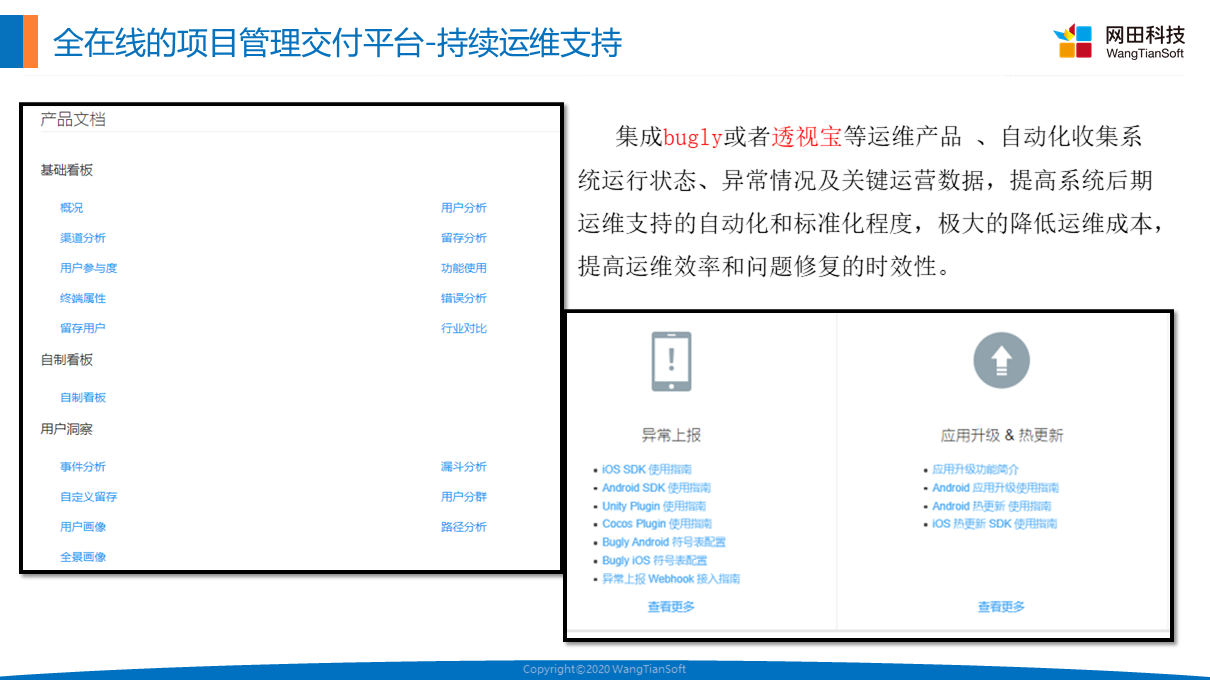Go to 漏斗分析 documentation
The width and height of the screenshot is (1210, 680).
pyautogui.click(x=464, y=467)
